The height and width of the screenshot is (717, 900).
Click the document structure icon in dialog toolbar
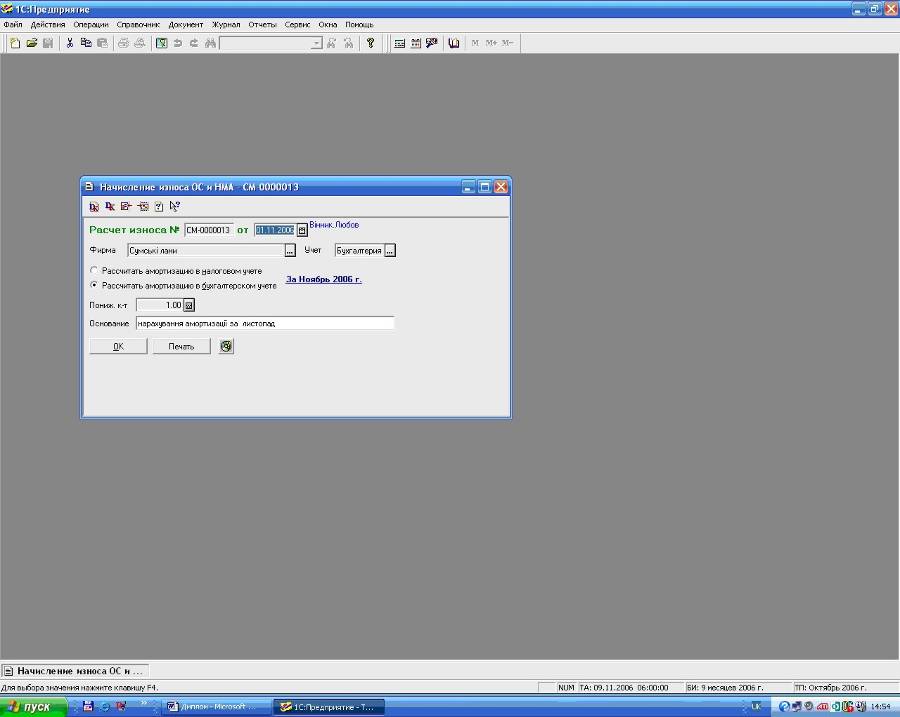tap(143, 207)
